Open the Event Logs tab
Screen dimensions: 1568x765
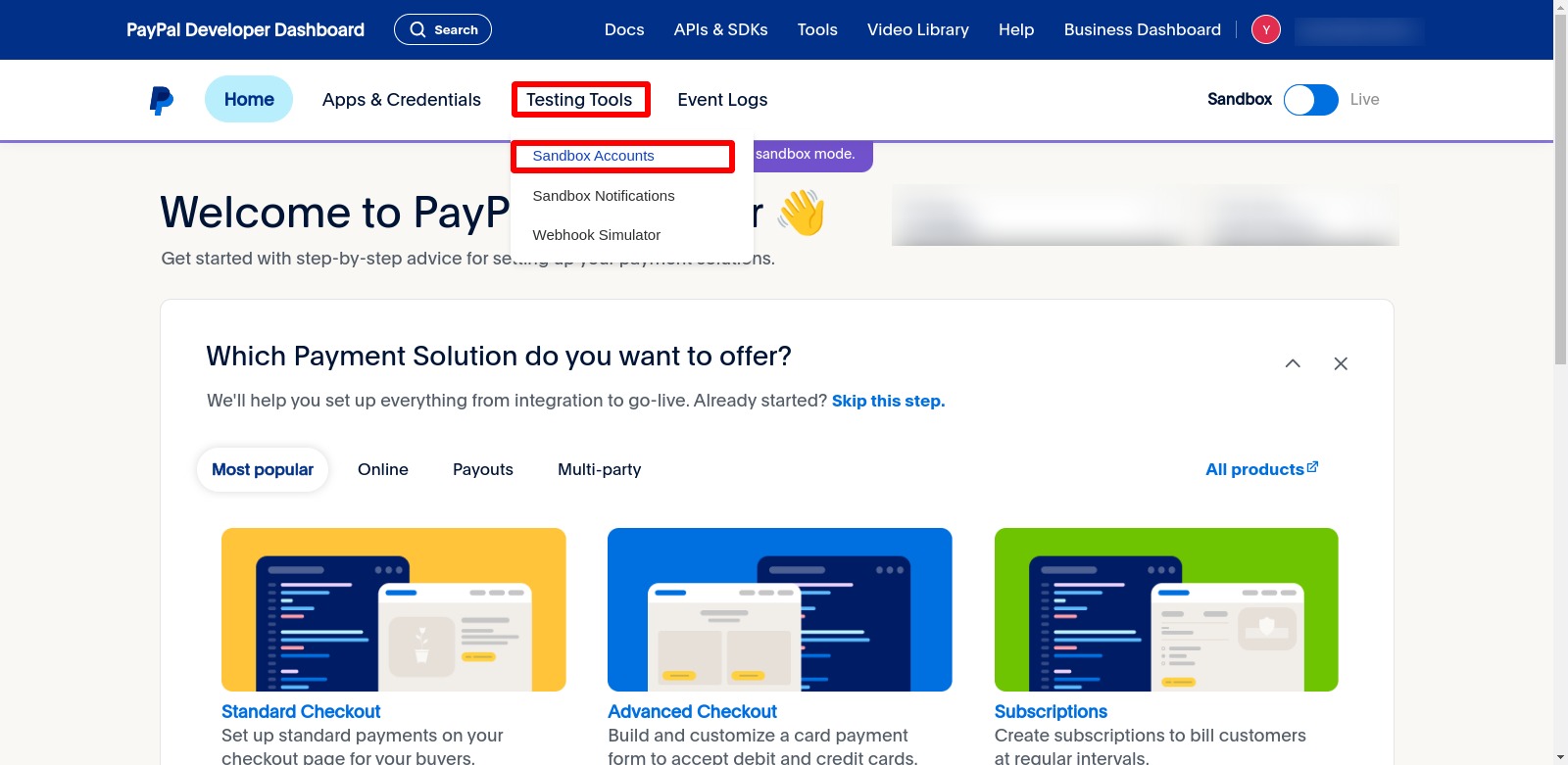(x=722, y=100)
